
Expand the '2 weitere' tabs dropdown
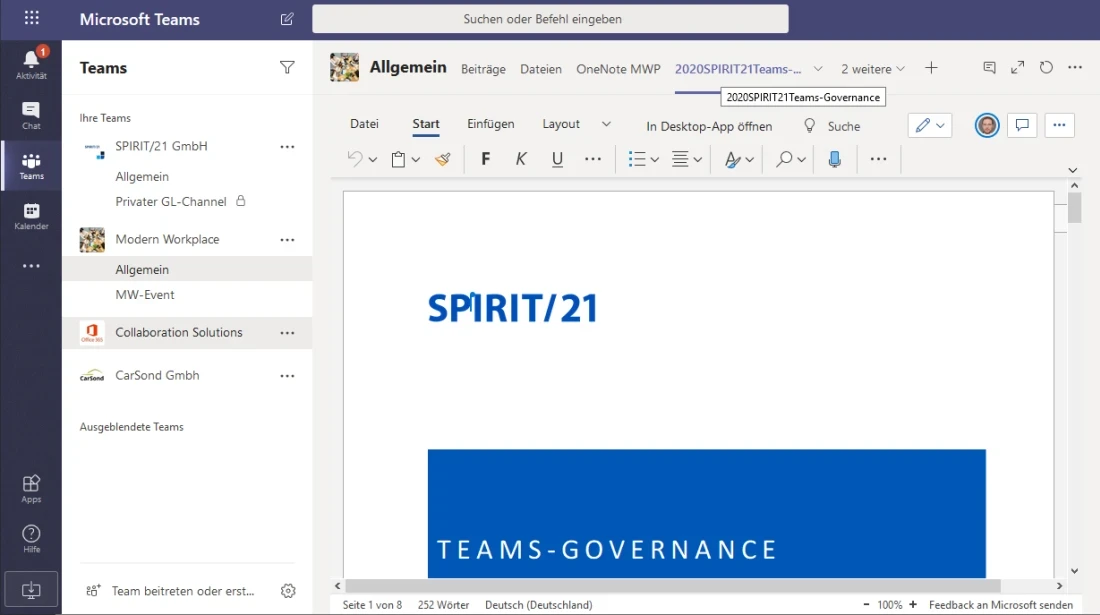tap(873, 69)
